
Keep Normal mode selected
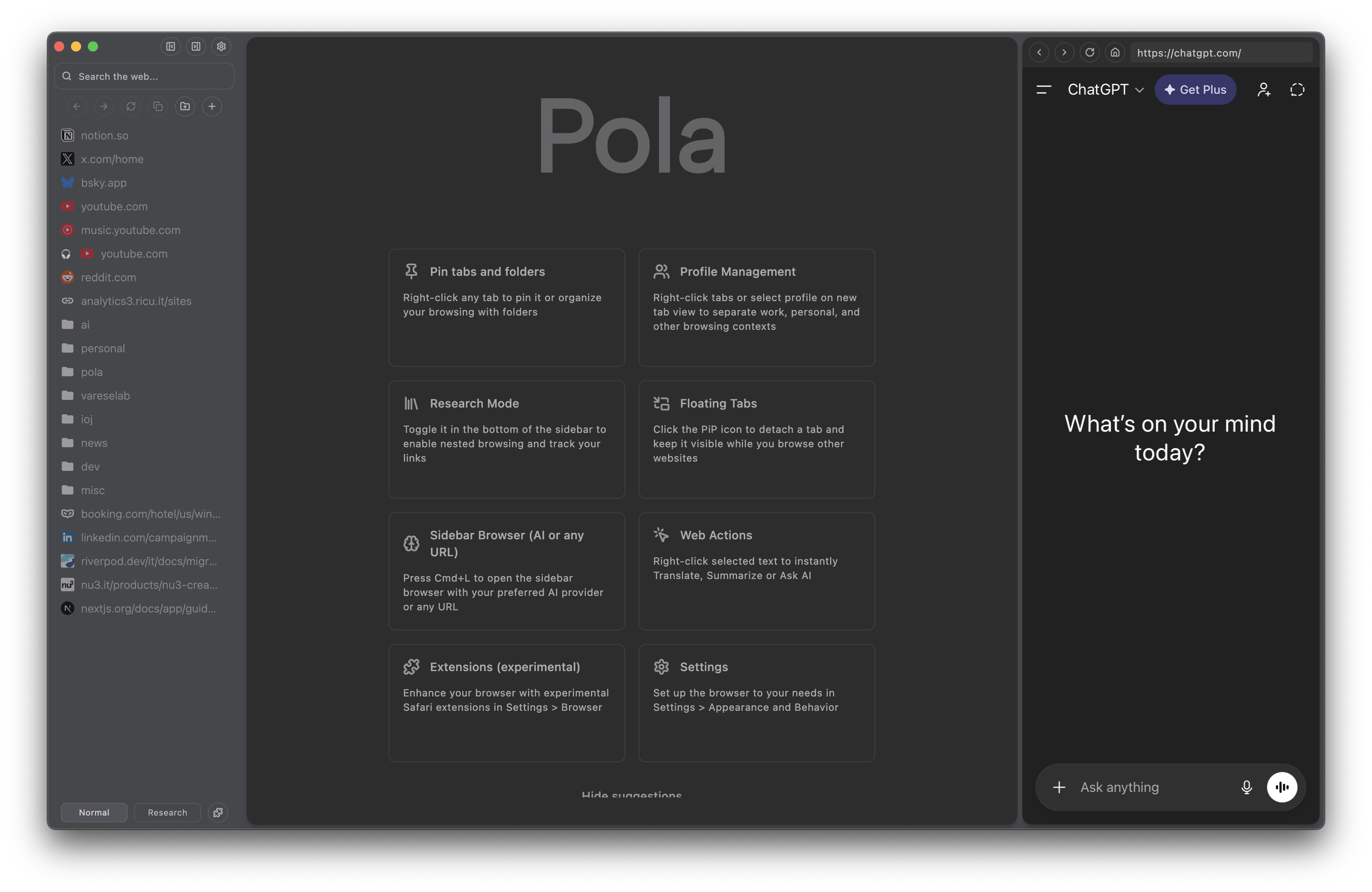tap(93, 813)
